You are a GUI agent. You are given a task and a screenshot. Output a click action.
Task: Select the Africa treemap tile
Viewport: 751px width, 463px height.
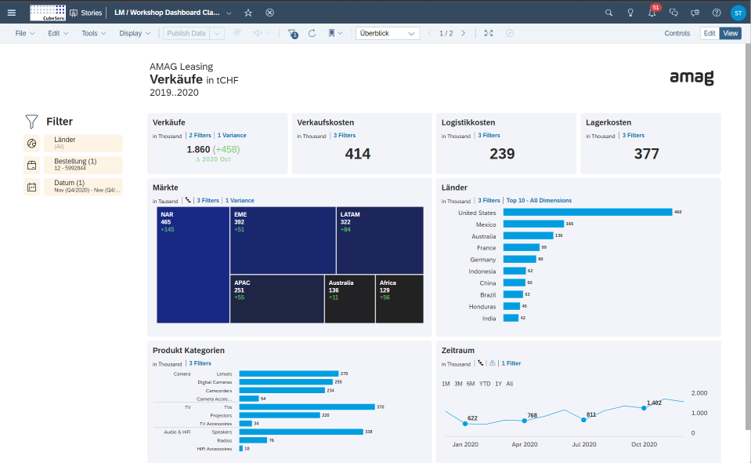[399, 299]
